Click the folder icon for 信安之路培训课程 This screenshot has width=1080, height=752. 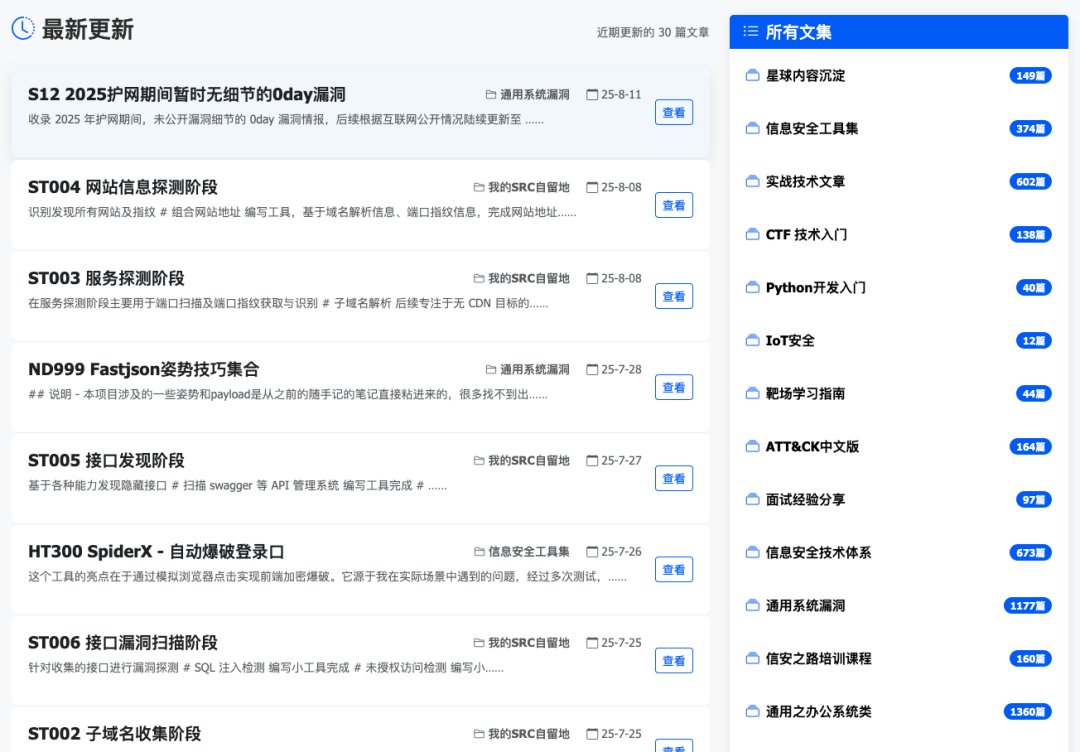(x=753, y=658)
